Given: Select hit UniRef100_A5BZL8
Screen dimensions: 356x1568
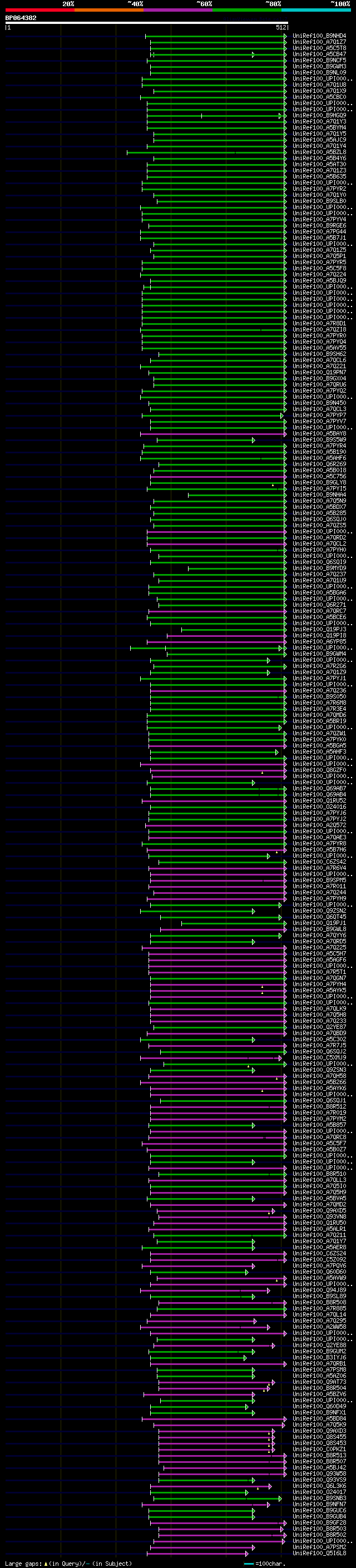Looking at the screenshot, I should (x=319, y=152).
